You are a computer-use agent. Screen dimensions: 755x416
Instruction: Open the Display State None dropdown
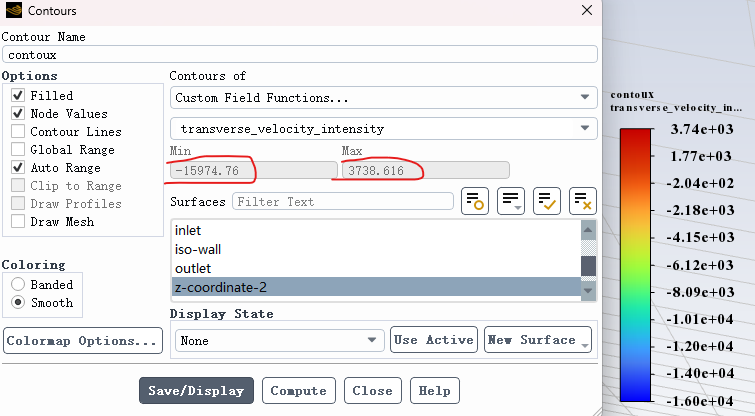point(280,340)
